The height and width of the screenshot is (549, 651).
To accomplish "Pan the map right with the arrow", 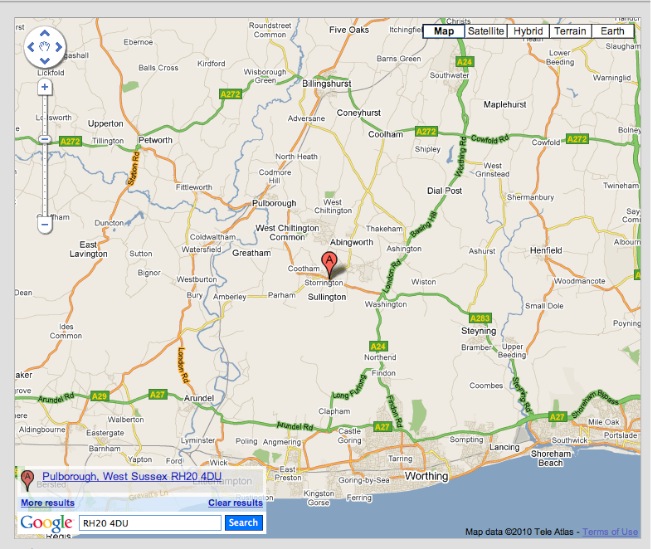I will [59, 47].
